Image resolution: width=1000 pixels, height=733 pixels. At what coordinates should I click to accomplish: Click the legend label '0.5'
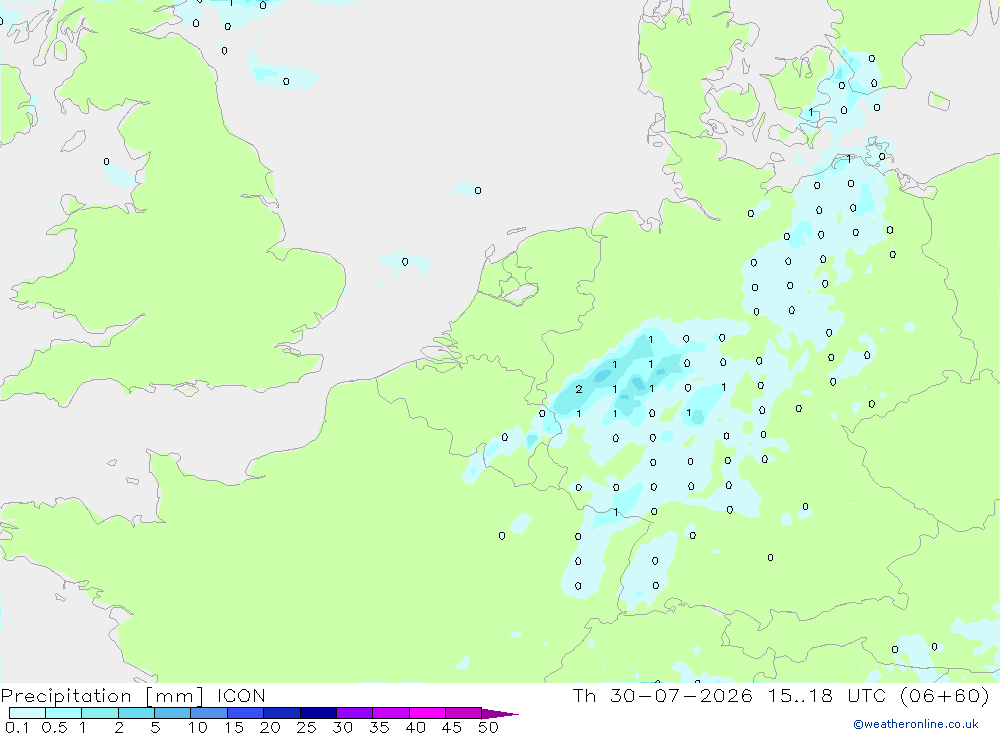coord(54,727)
